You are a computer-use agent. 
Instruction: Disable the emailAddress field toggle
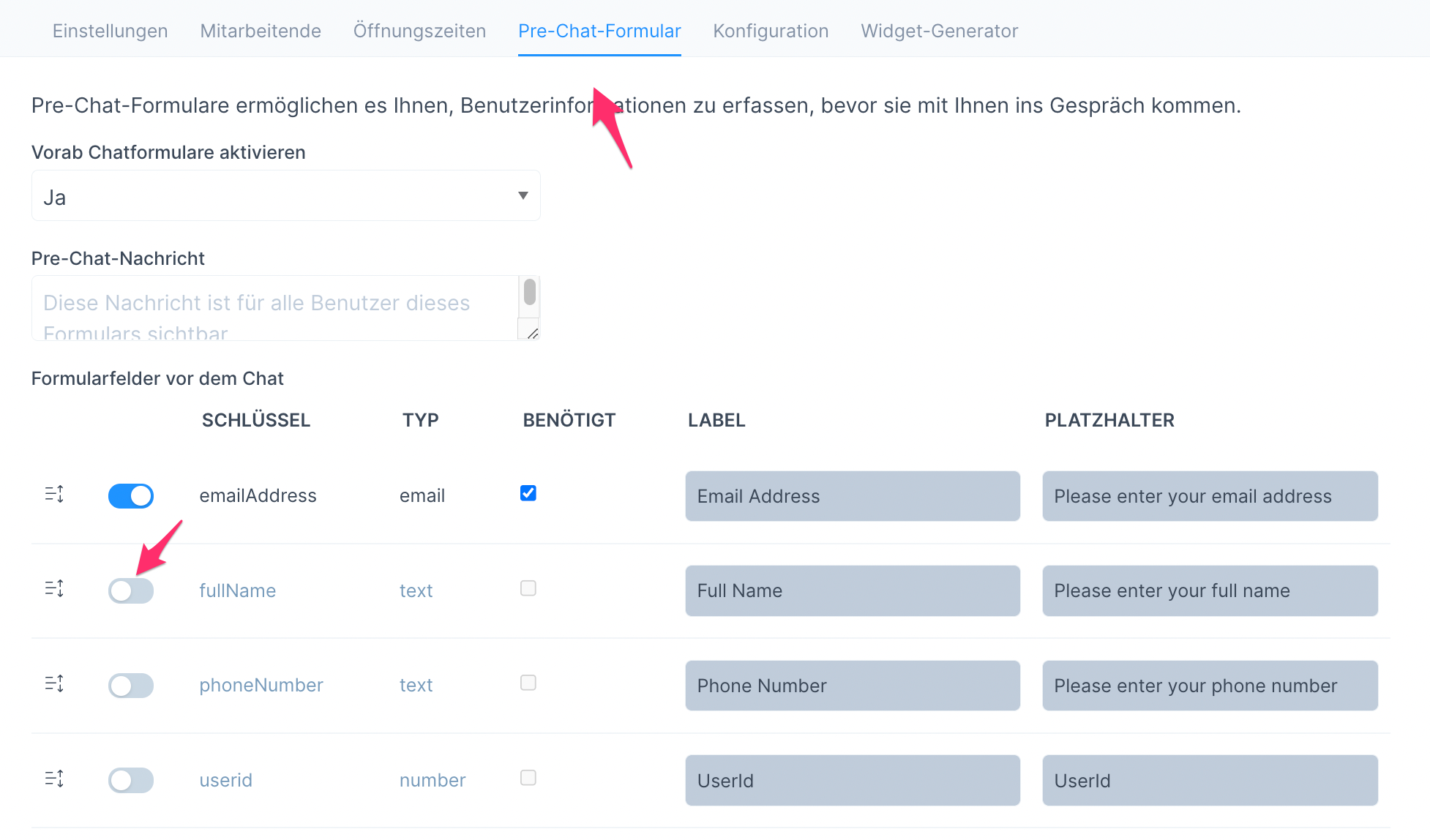pyautogui.click(x=131, y=495)
